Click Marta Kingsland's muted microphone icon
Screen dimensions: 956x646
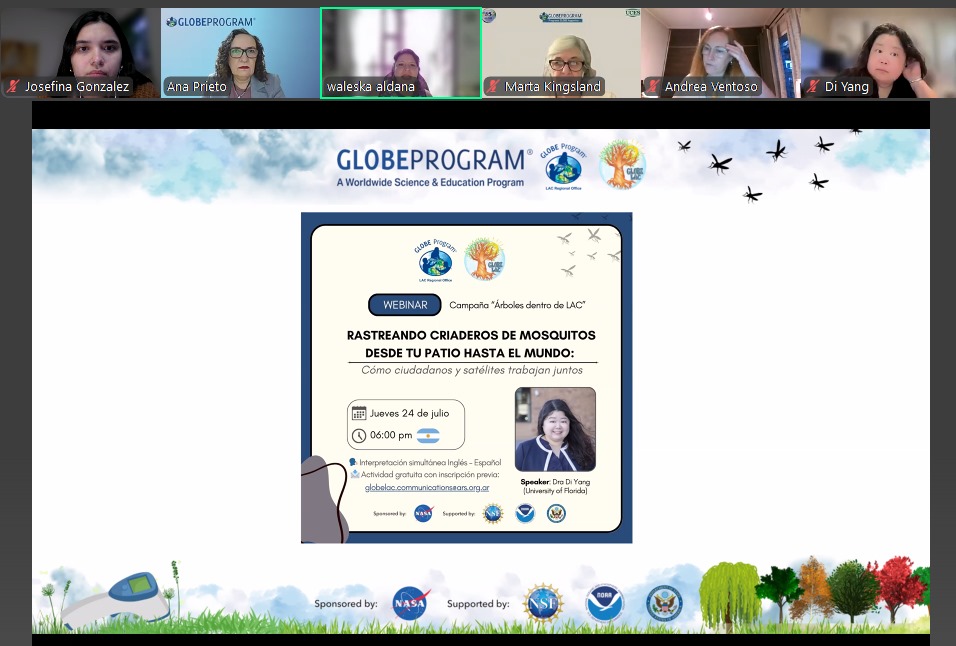pos(493,87)
